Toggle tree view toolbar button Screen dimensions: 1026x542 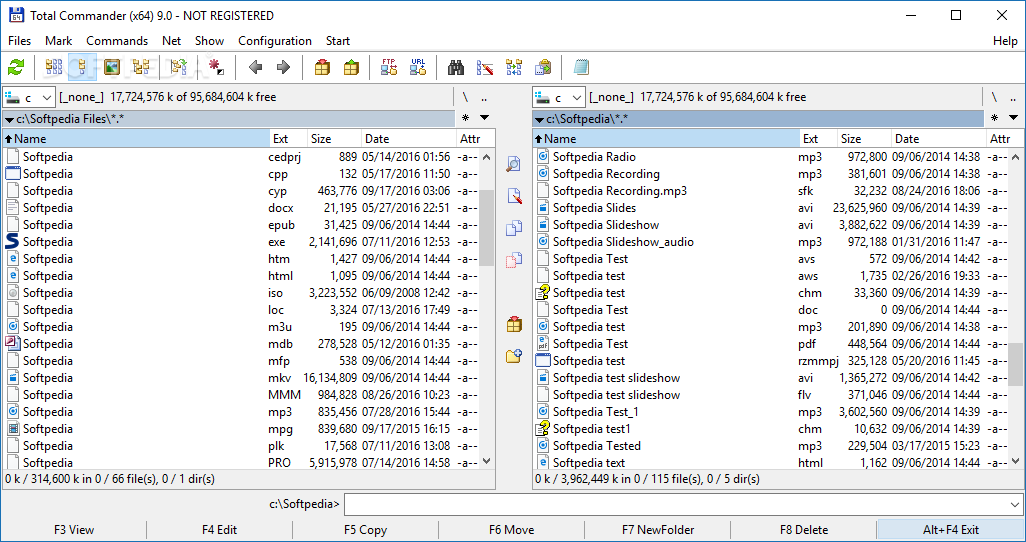[x=141, y=67]
